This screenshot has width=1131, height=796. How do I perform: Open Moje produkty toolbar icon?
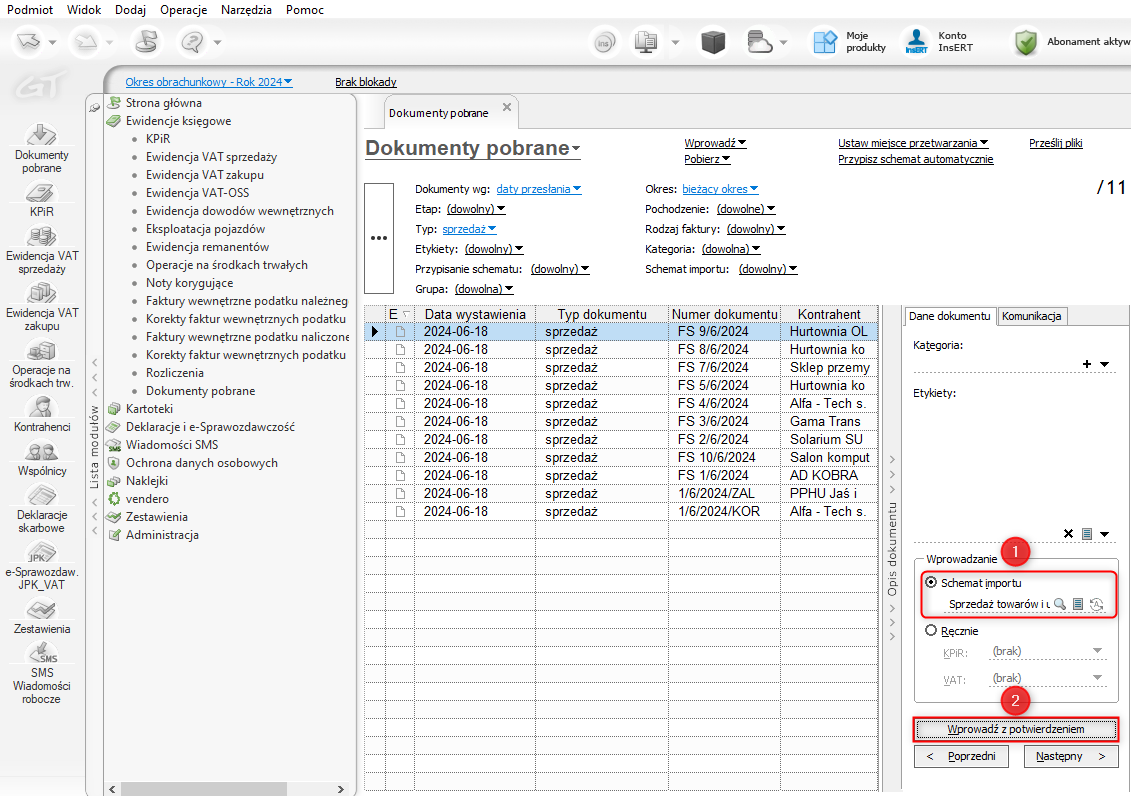pyautogui.click(x=825, y=42)
